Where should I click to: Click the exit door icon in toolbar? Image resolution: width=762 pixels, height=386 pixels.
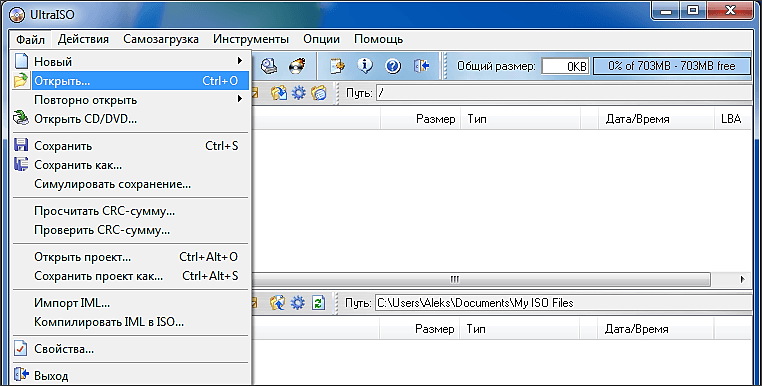coord(421,66)
